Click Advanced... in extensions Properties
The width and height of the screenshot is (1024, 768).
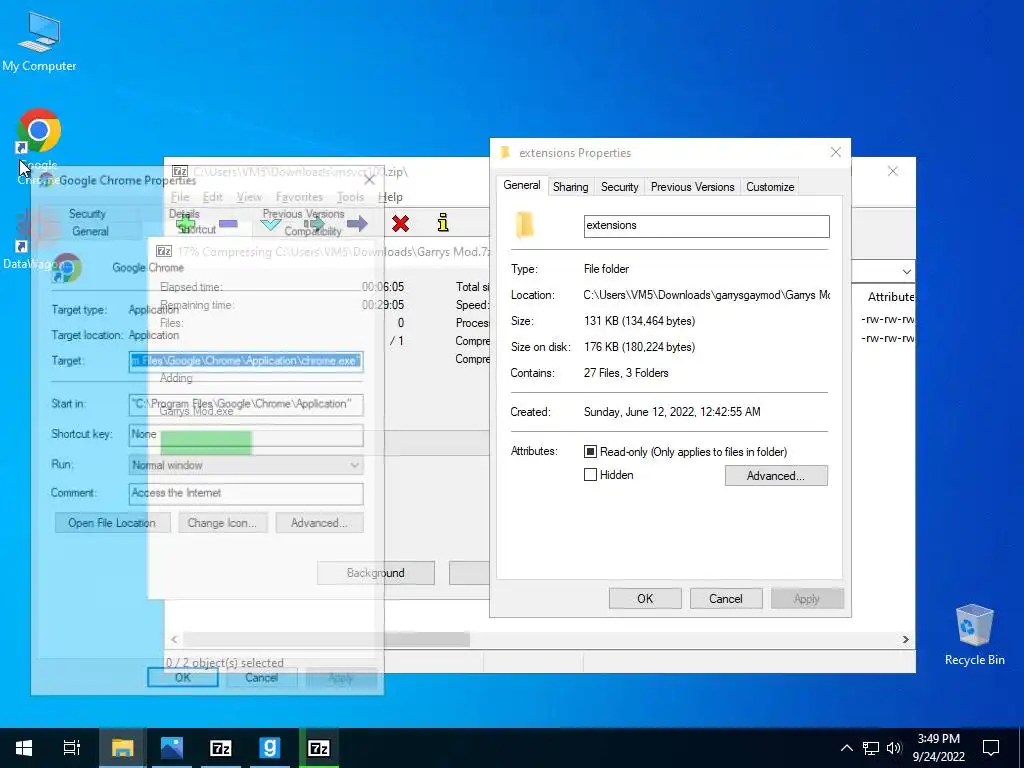(776, 475)
